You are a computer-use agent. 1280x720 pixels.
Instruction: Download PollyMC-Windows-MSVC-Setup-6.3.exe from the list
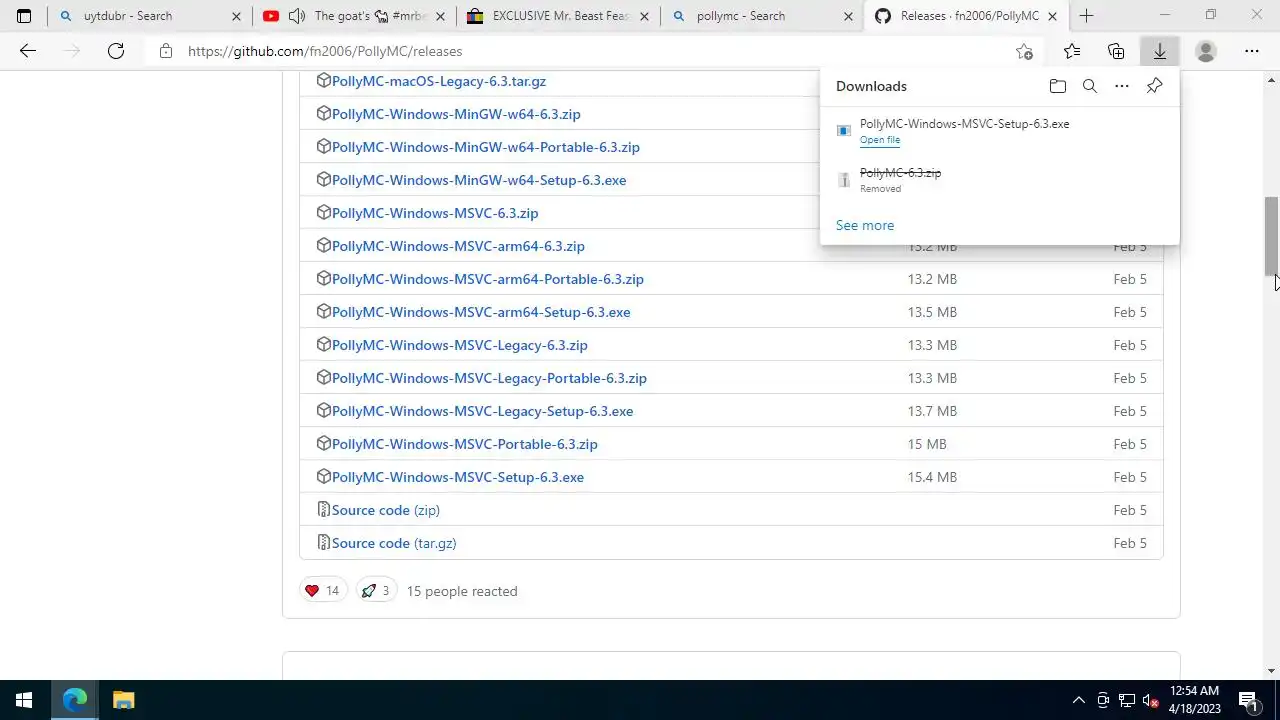point(458,477)
